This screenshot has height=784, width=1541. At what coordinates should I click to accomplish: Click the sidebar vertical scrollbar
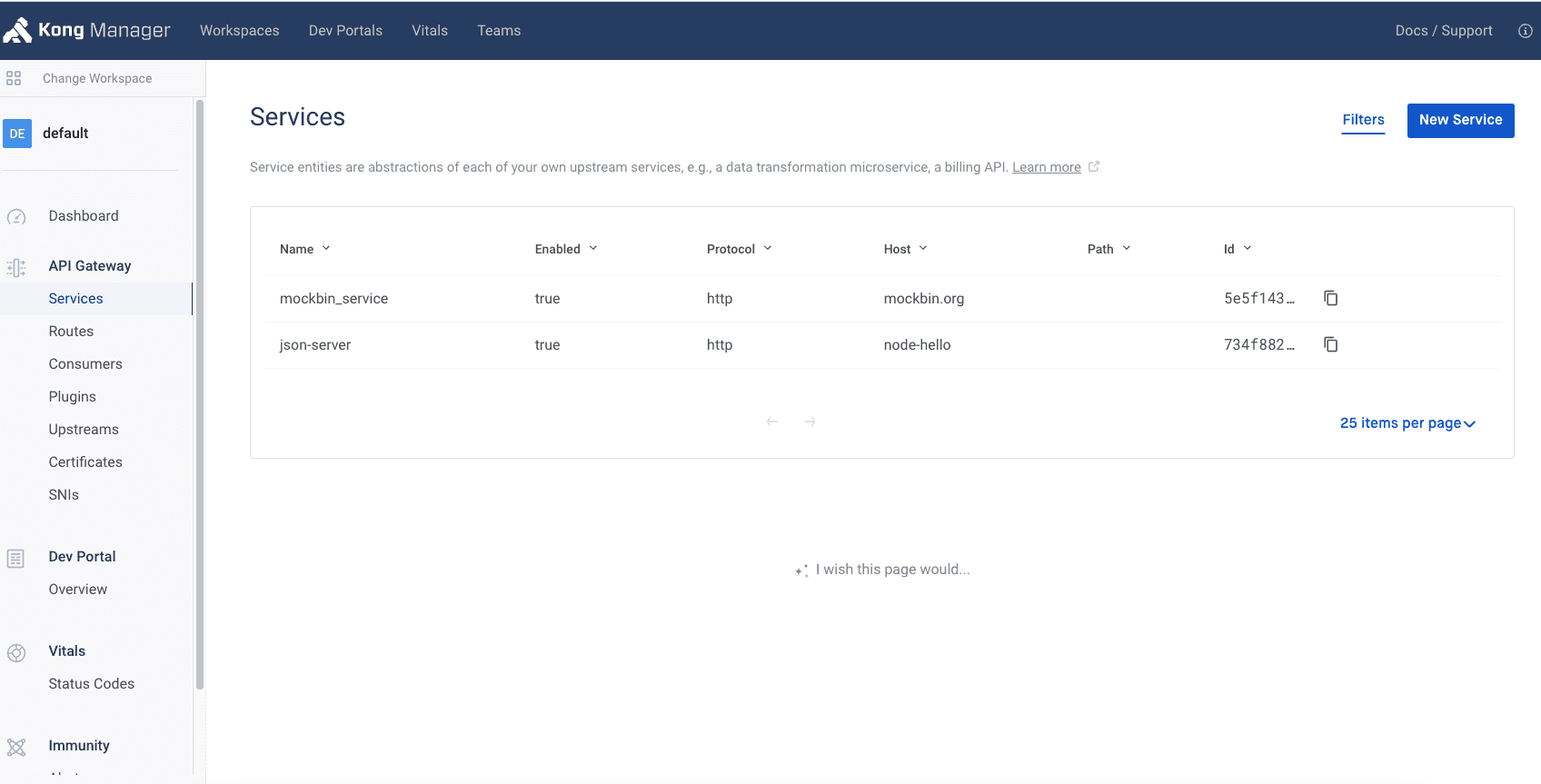pos(200,395)
